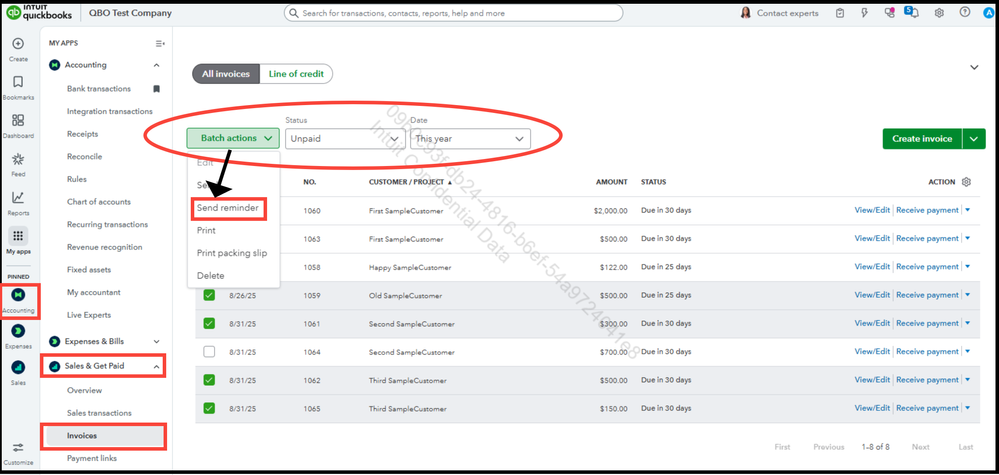This screenshot has width=999, height=475.
Task: Open the settings gear in header
Action: (x=939, y=13)
